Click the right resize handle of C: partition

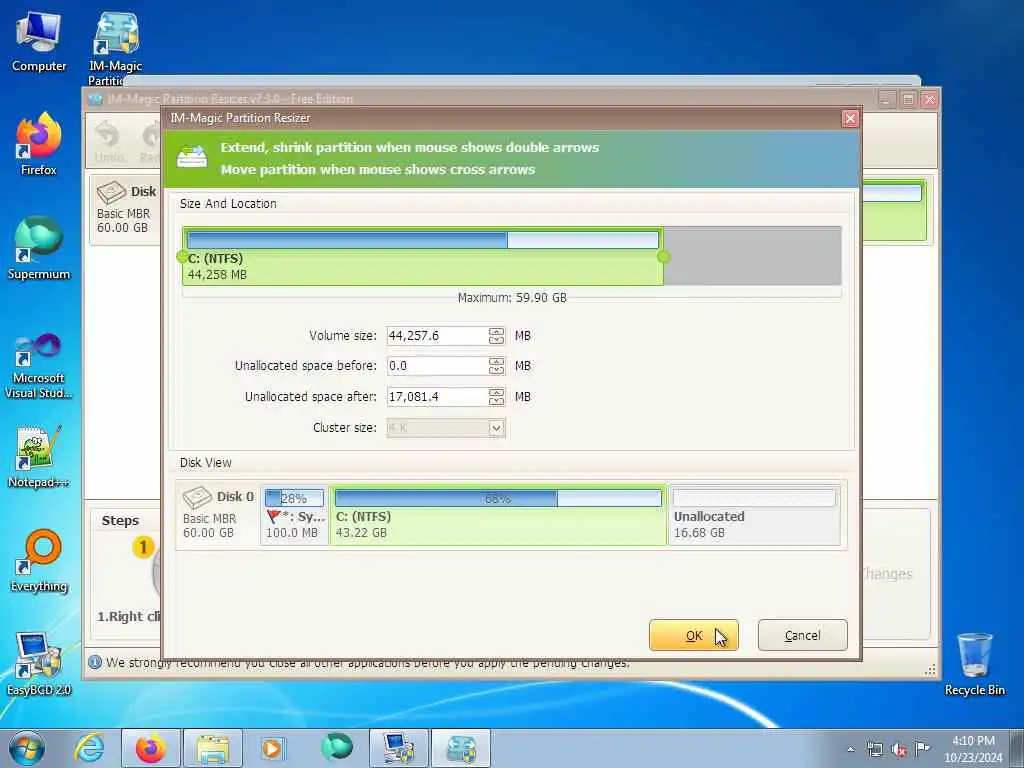(664, 257)
